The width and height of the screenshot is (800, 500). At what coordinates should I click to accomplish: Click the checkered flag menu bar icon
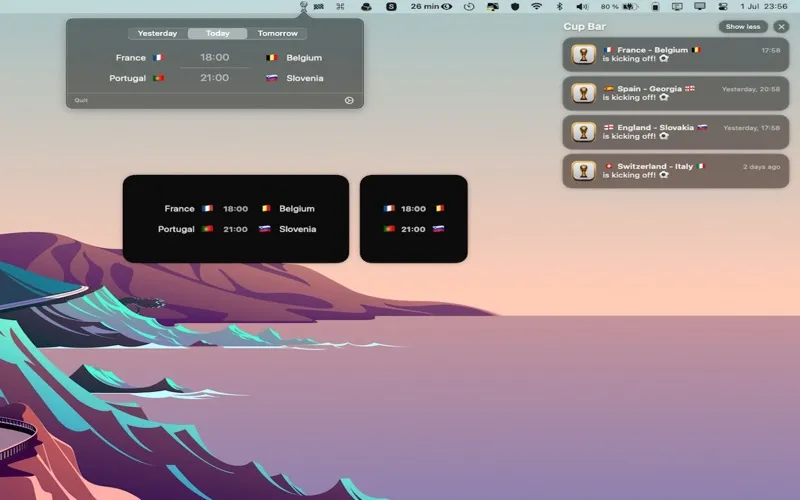click(x=319, y=7)
